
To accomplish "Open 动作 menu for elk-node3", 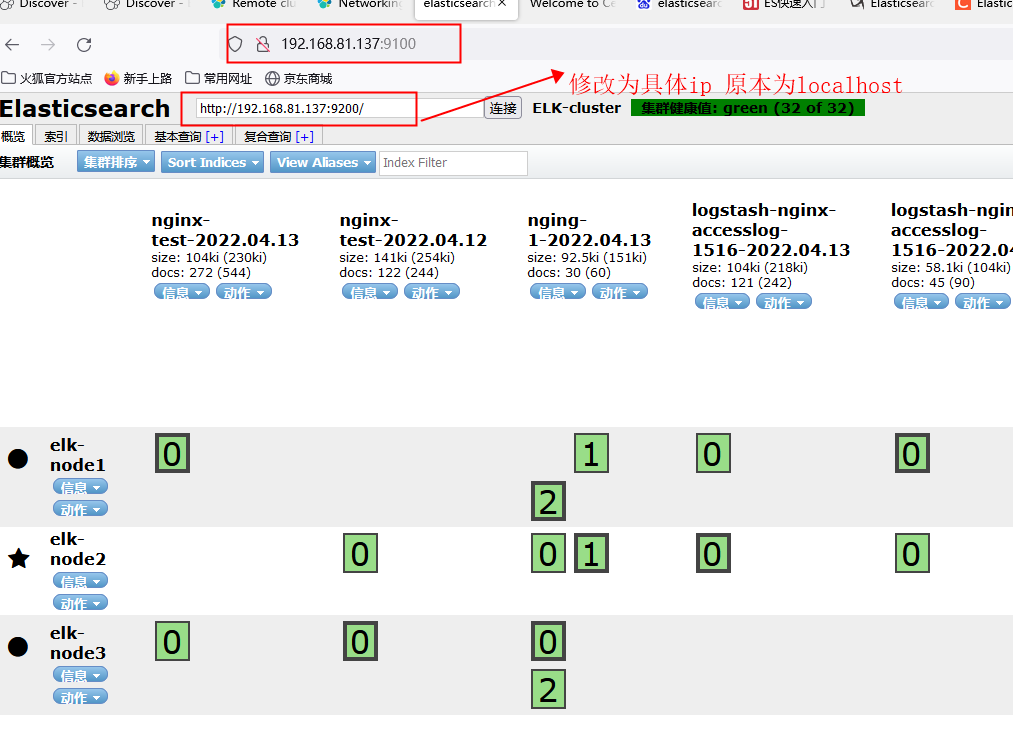I will [x=80, y=697].
